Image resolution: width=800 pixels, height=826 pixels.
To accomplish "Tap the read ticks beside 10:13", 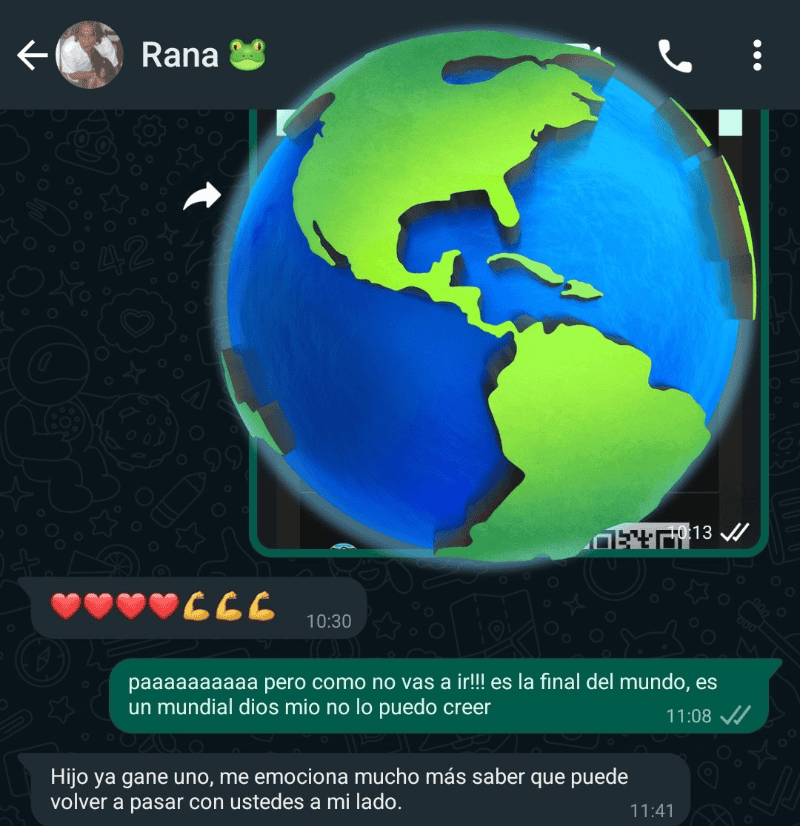I will (735, 533).
